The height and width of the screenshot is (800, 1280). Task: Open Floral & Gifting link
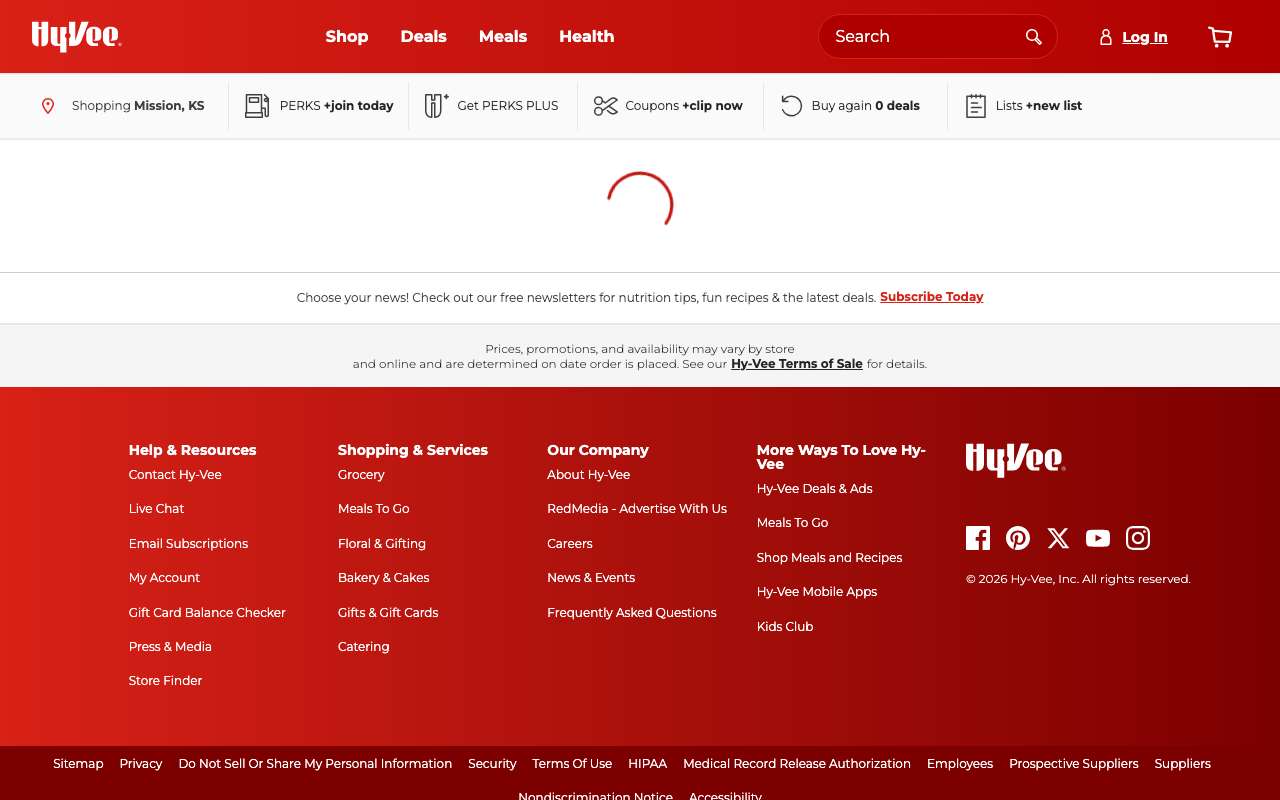[382, 544]
